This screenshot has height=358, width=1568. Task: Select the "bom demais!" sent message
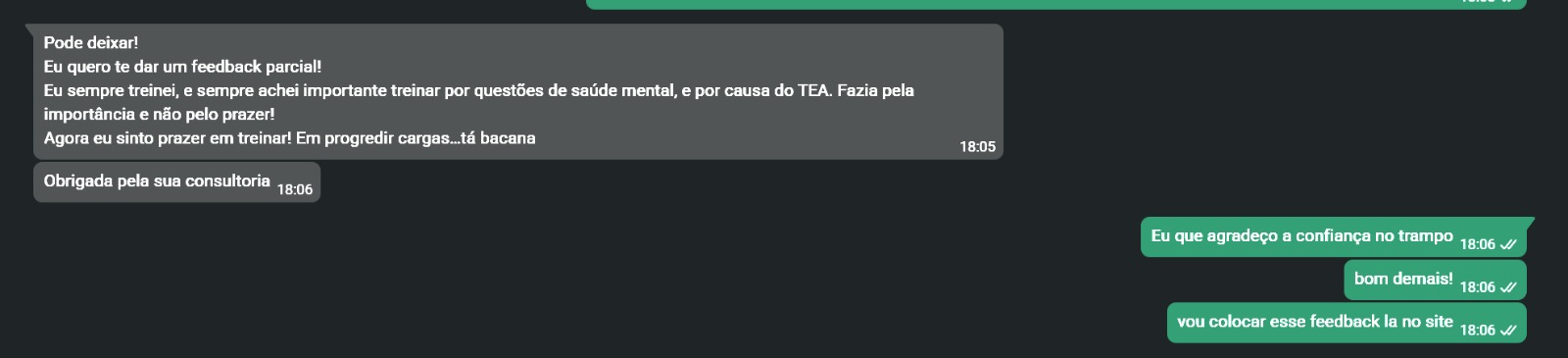tap(1435, 281)
